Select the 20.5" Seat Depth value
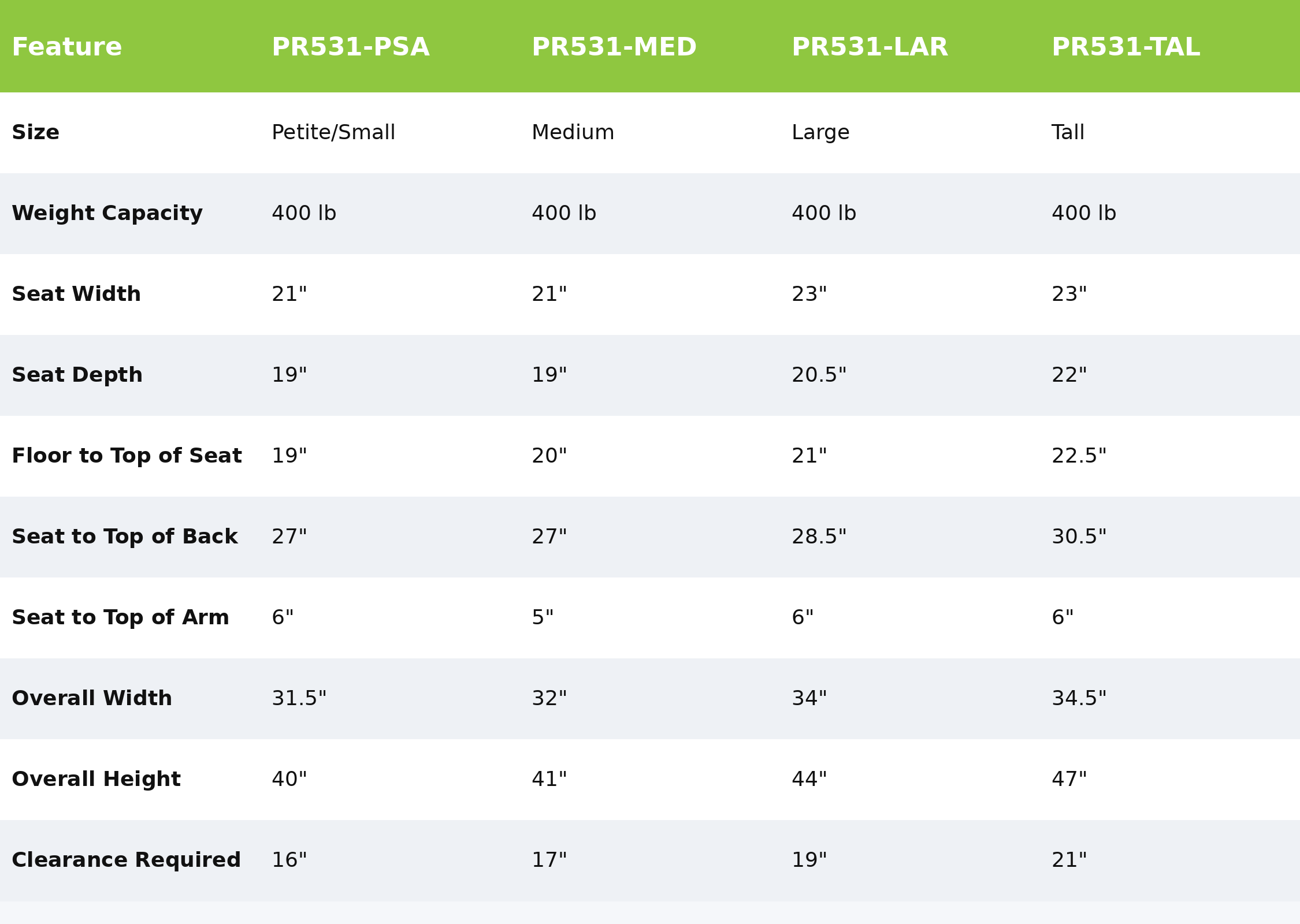Image resolution: width=1300 pixels, height=924 pixels. (x=819, y=375)
